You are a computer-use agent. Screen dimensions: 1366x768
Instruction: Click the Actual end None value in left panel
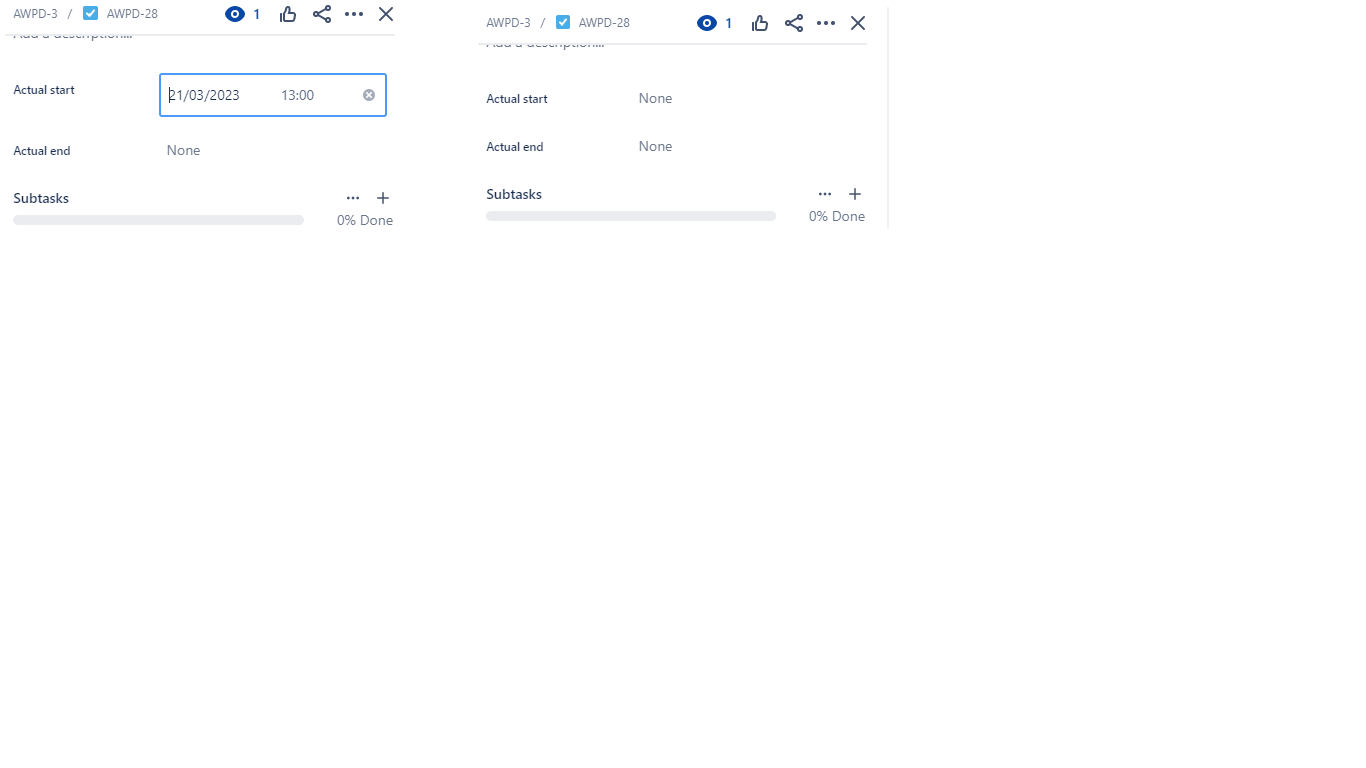point(184,150)
